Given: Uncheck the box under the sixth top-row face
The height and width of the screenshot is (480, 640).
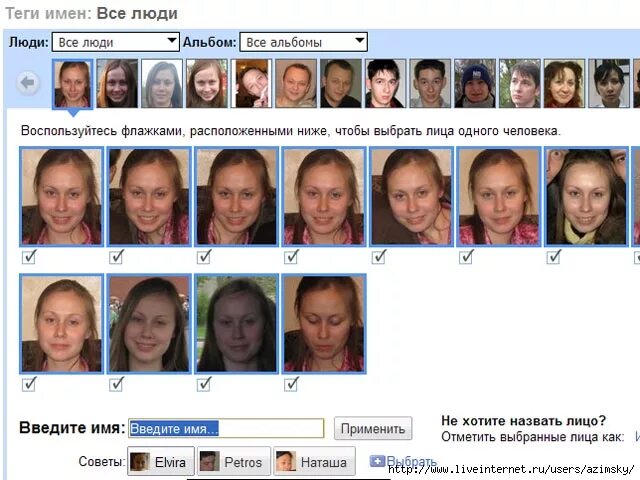Looking at the screenshot, I should [x=466, y=257].
